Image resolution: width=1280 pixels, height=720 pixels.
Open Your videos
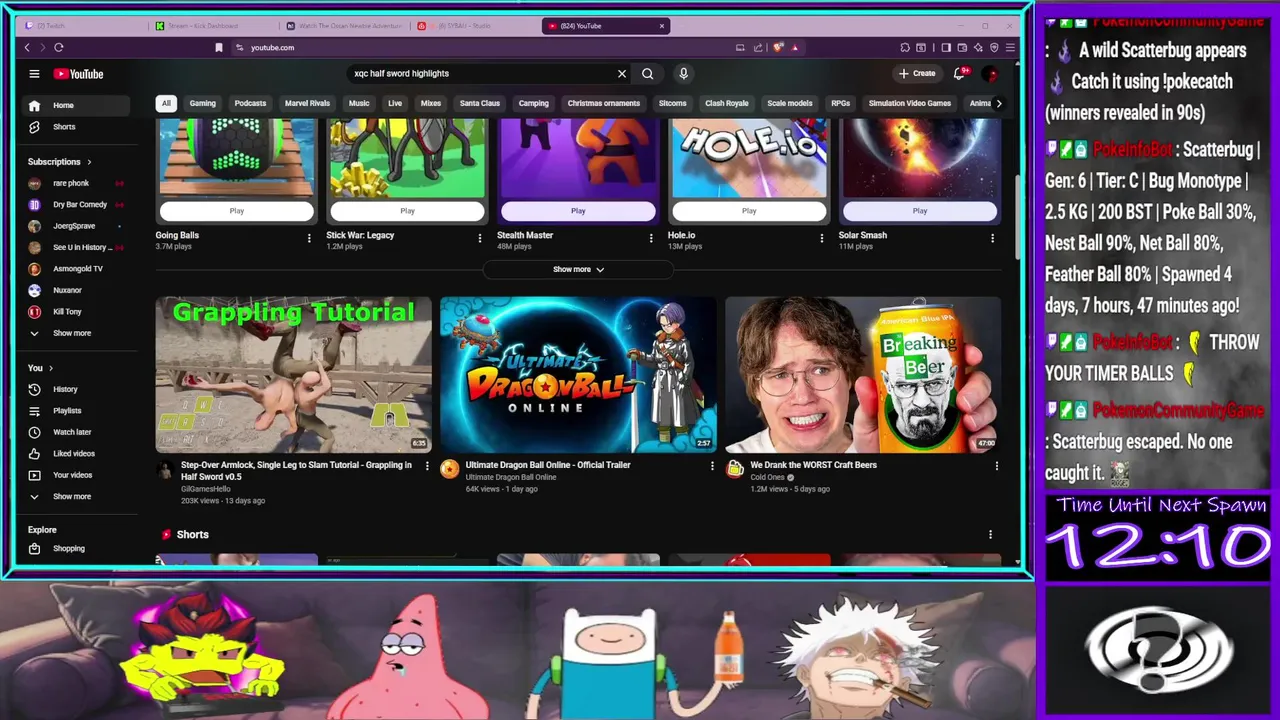(76, 475)
